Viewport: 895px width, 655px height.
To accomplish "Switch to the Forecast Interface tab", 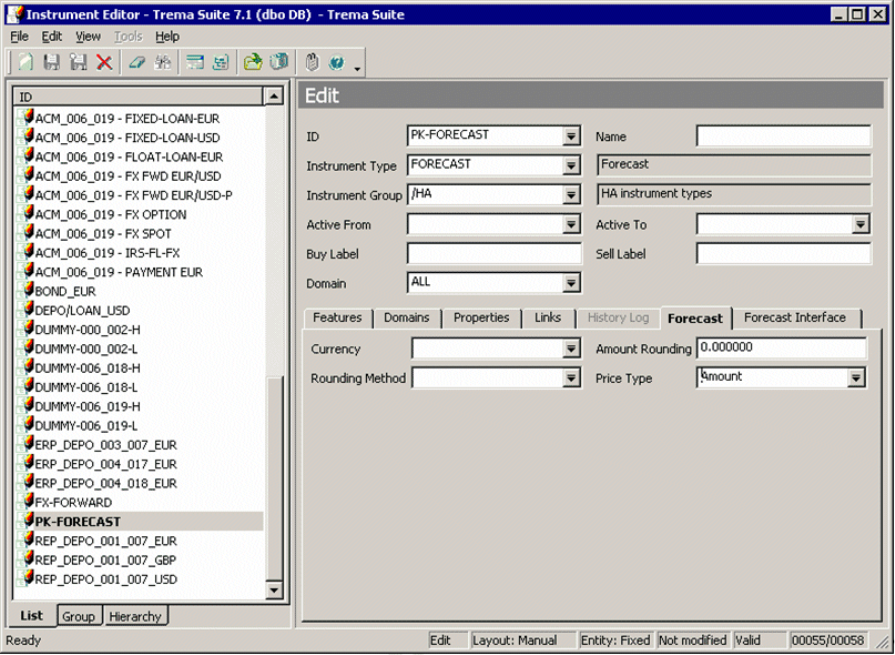I will [795, 318].
